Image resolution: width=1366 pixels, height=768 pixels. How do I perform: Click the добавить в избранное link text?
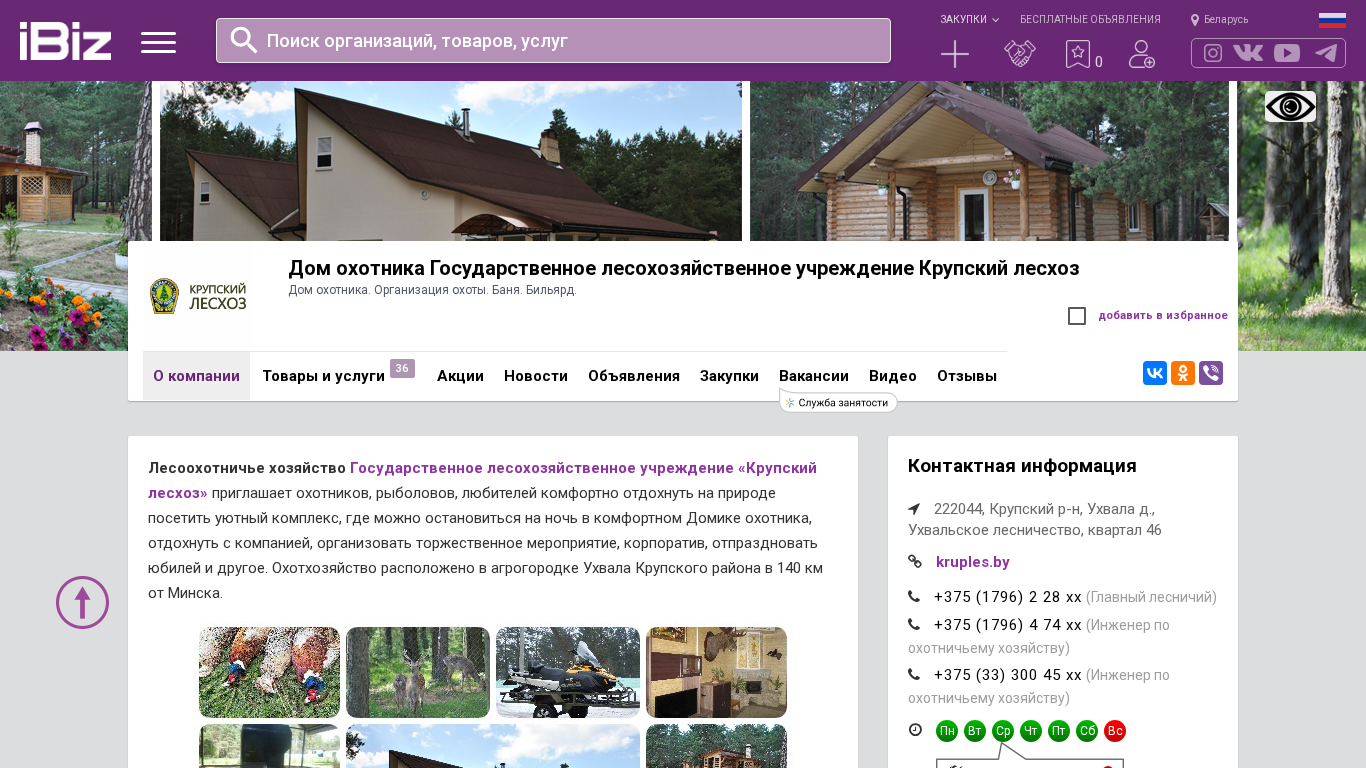1163,316
